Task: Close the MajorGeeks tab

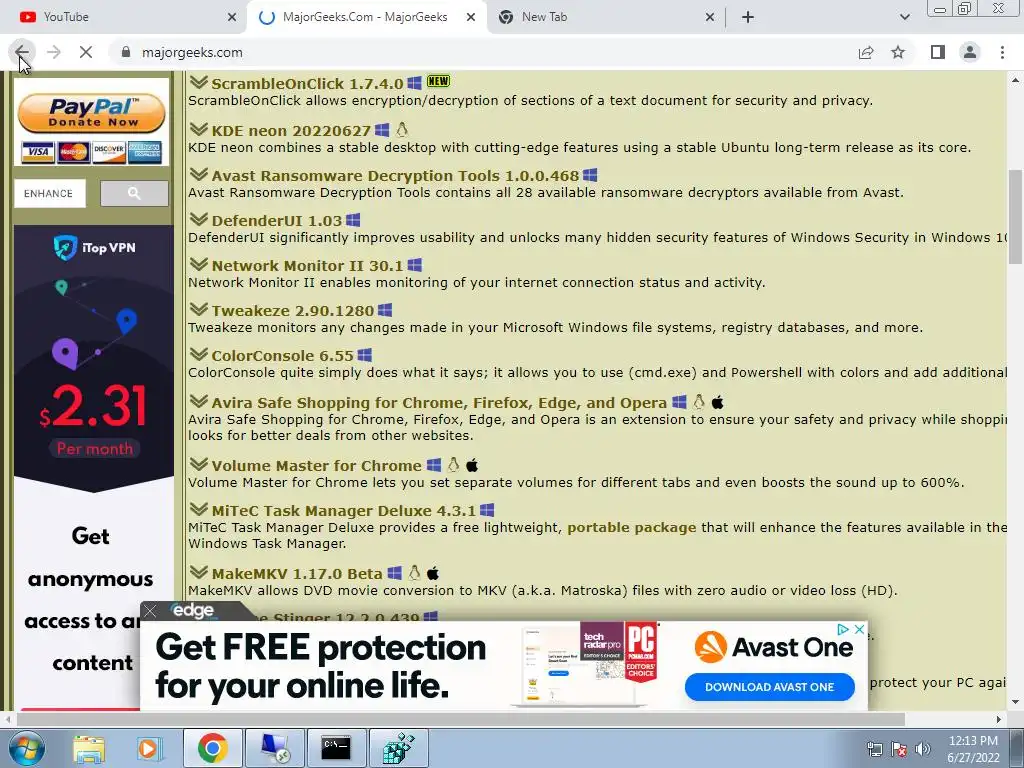Action: click(471, 17)
